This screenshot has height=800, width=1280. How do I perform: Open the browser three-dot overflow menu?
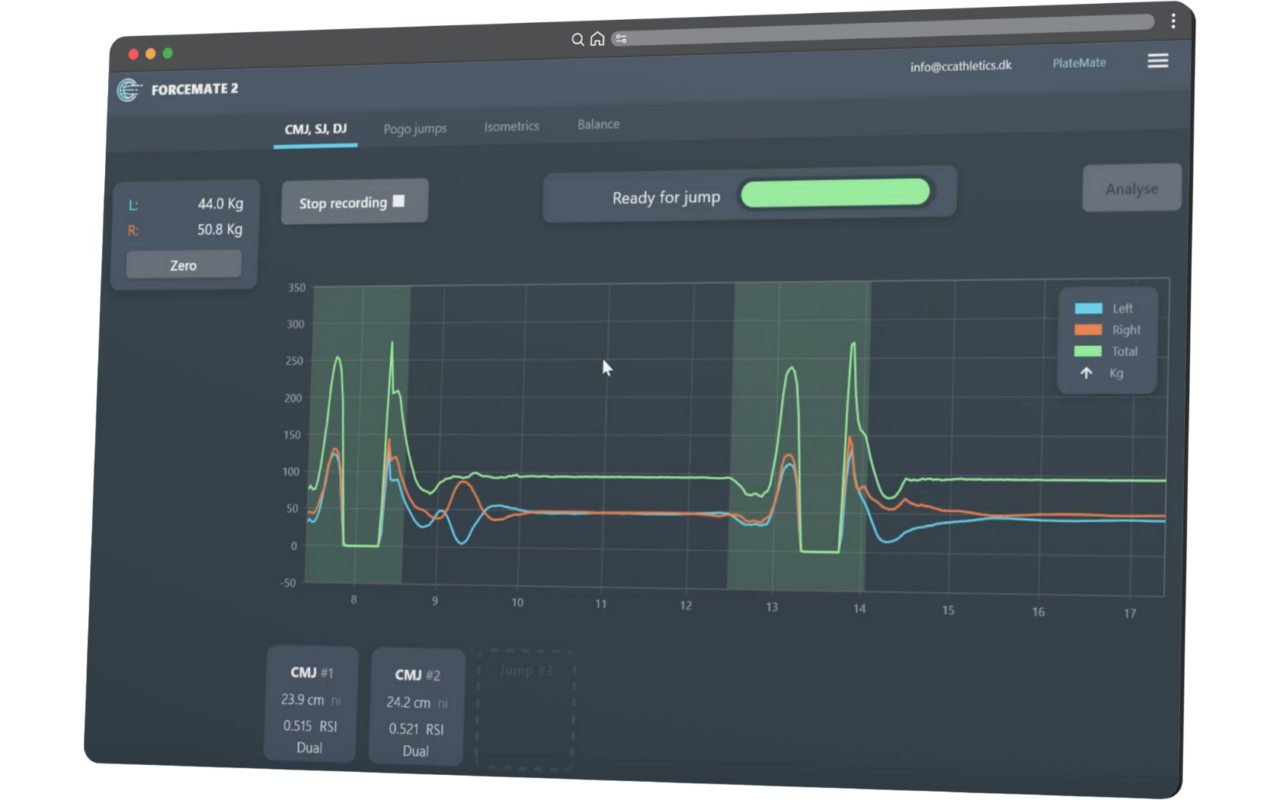point(1171,20)
